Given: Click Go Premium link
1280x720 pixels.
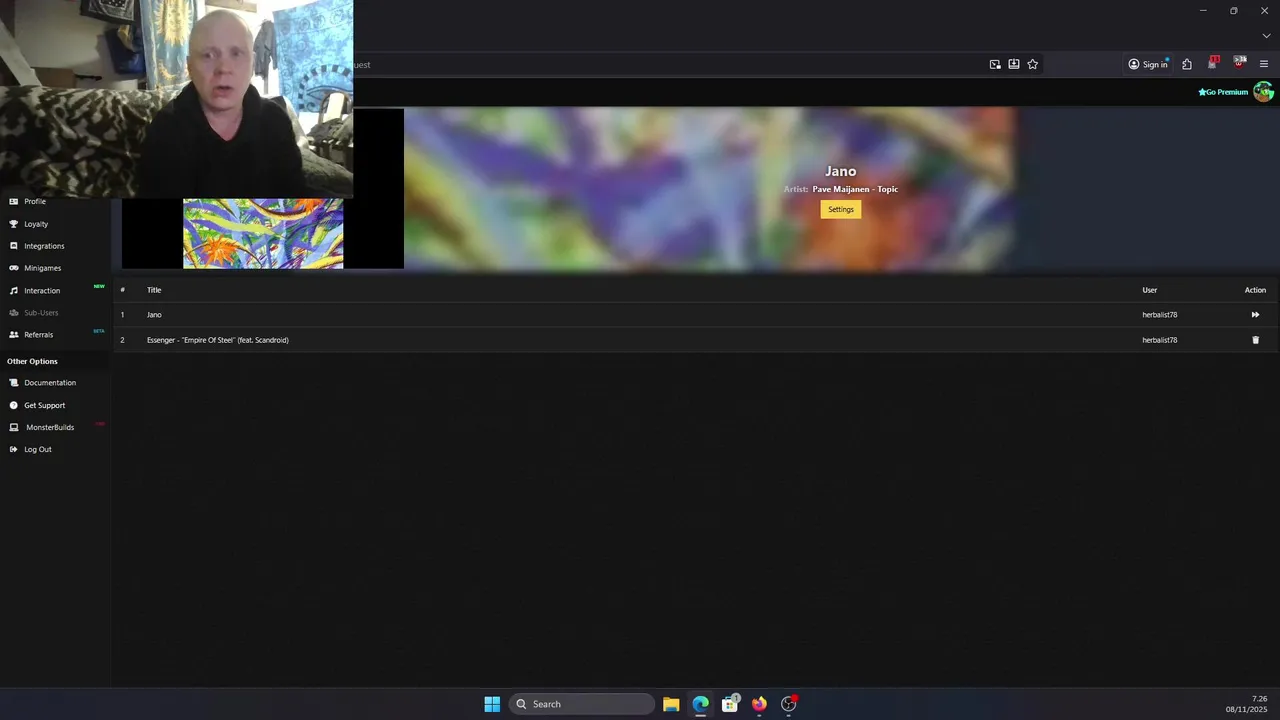Looking at the screenshot, I should [1223, 92].
